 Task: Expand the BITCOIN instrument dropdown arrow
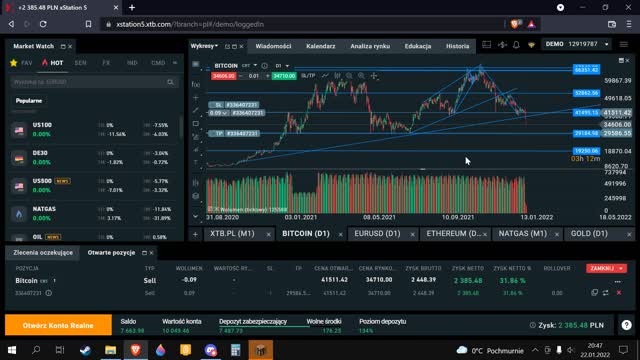pos(255,65)
